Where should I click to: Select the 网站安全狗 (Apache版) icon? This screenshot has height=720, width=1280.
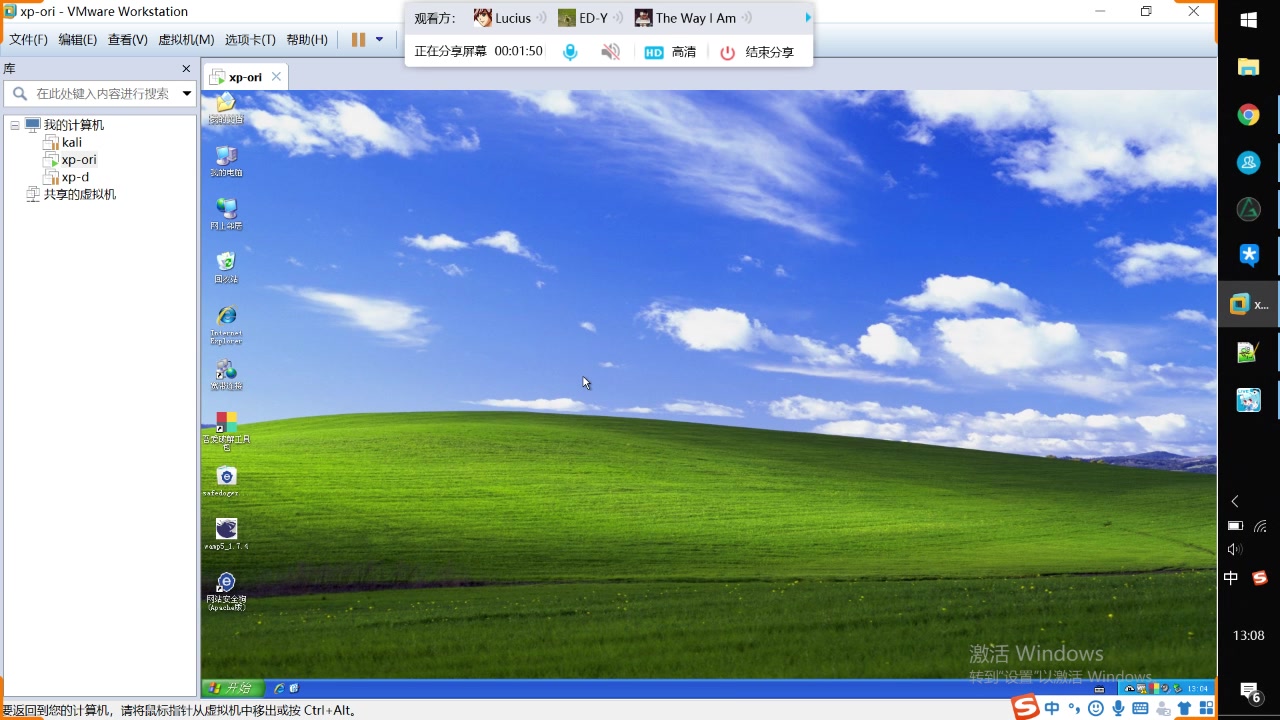226,591
